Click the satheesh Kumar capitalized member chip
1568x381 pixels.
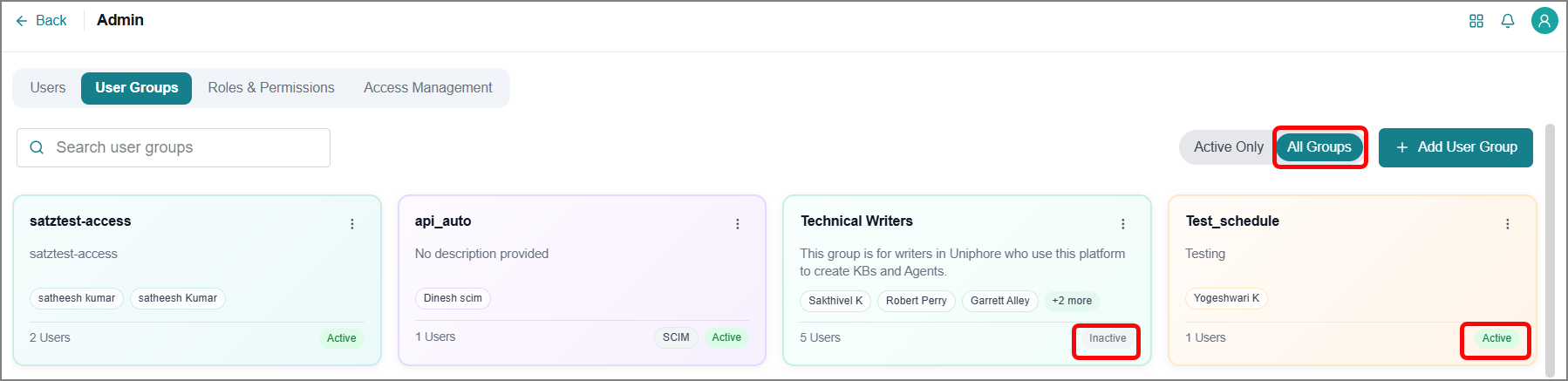pyautogui.click(x=178, y=298)
